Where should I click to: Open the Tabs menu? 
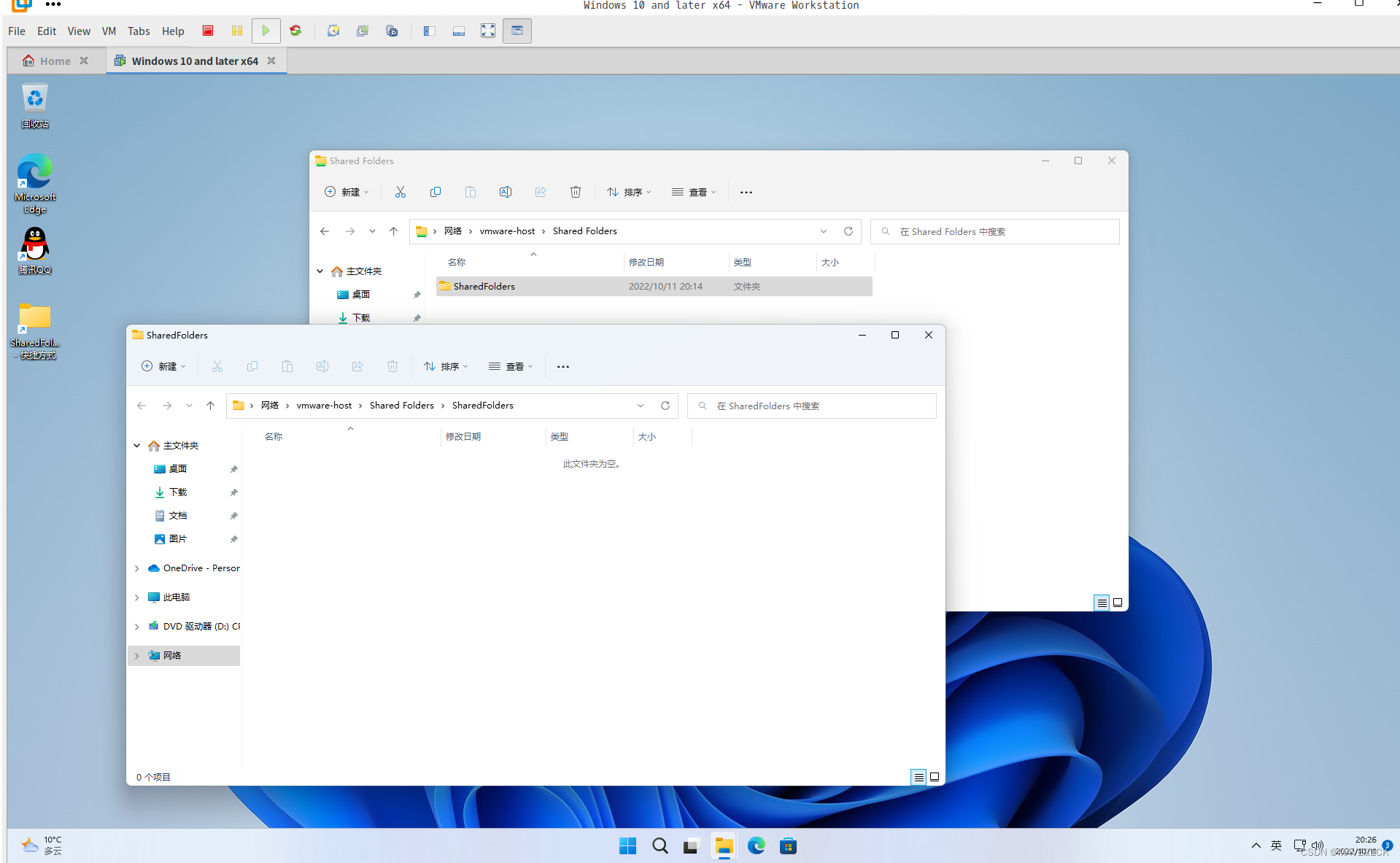[139, 31]
